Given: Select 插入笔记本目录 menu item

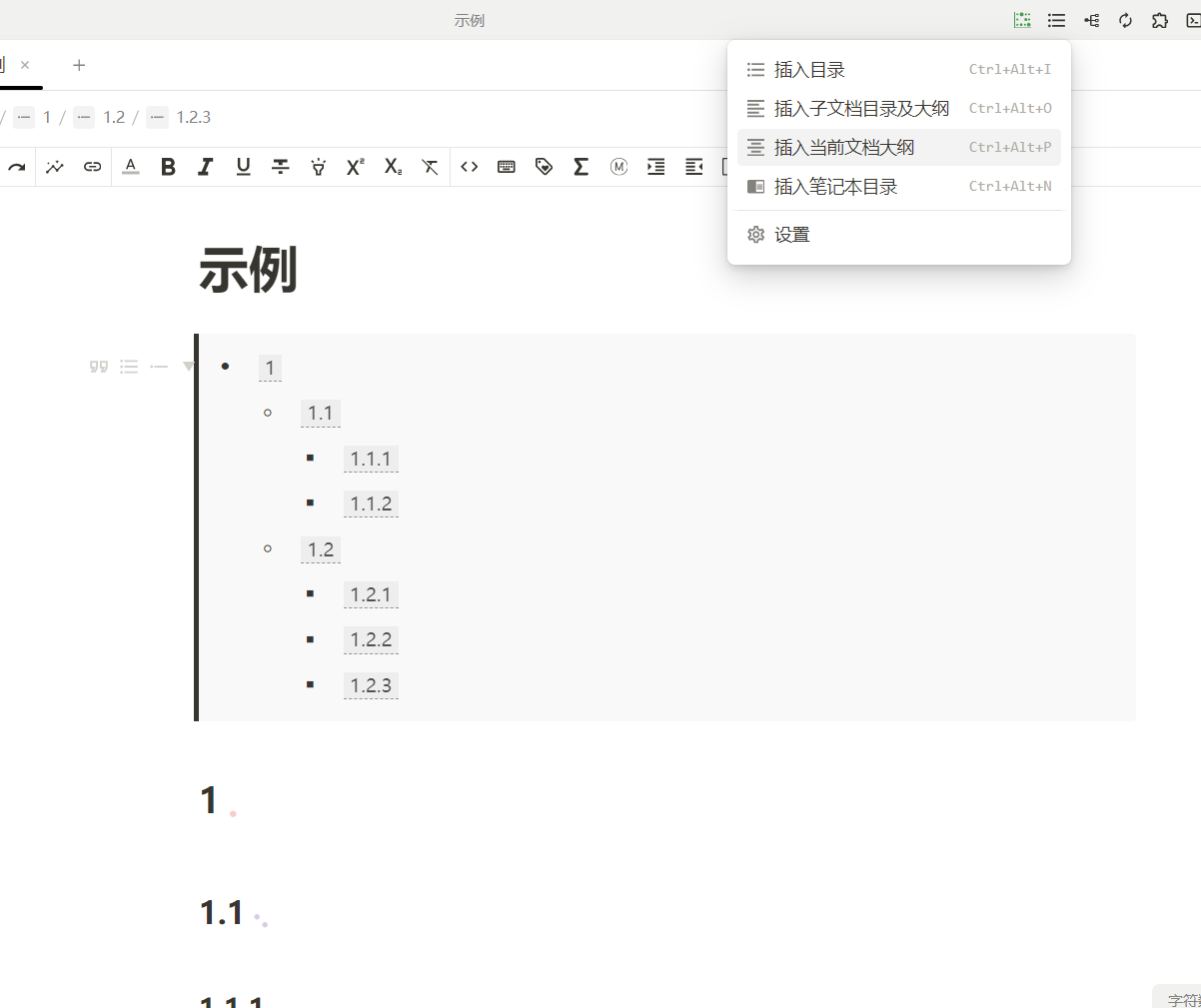Looking at the screenshot, I should click(x=899, y=186).
